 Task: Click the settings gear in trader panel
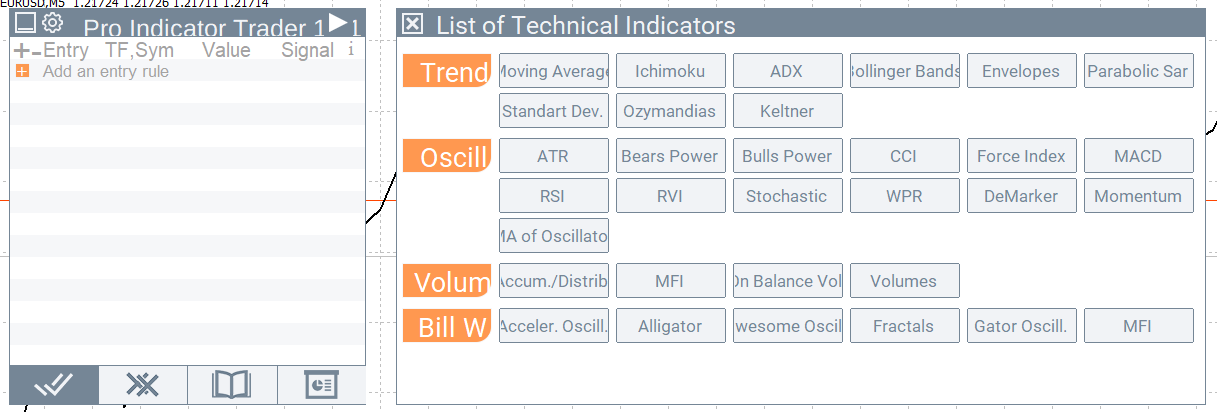tap(54, 22)
